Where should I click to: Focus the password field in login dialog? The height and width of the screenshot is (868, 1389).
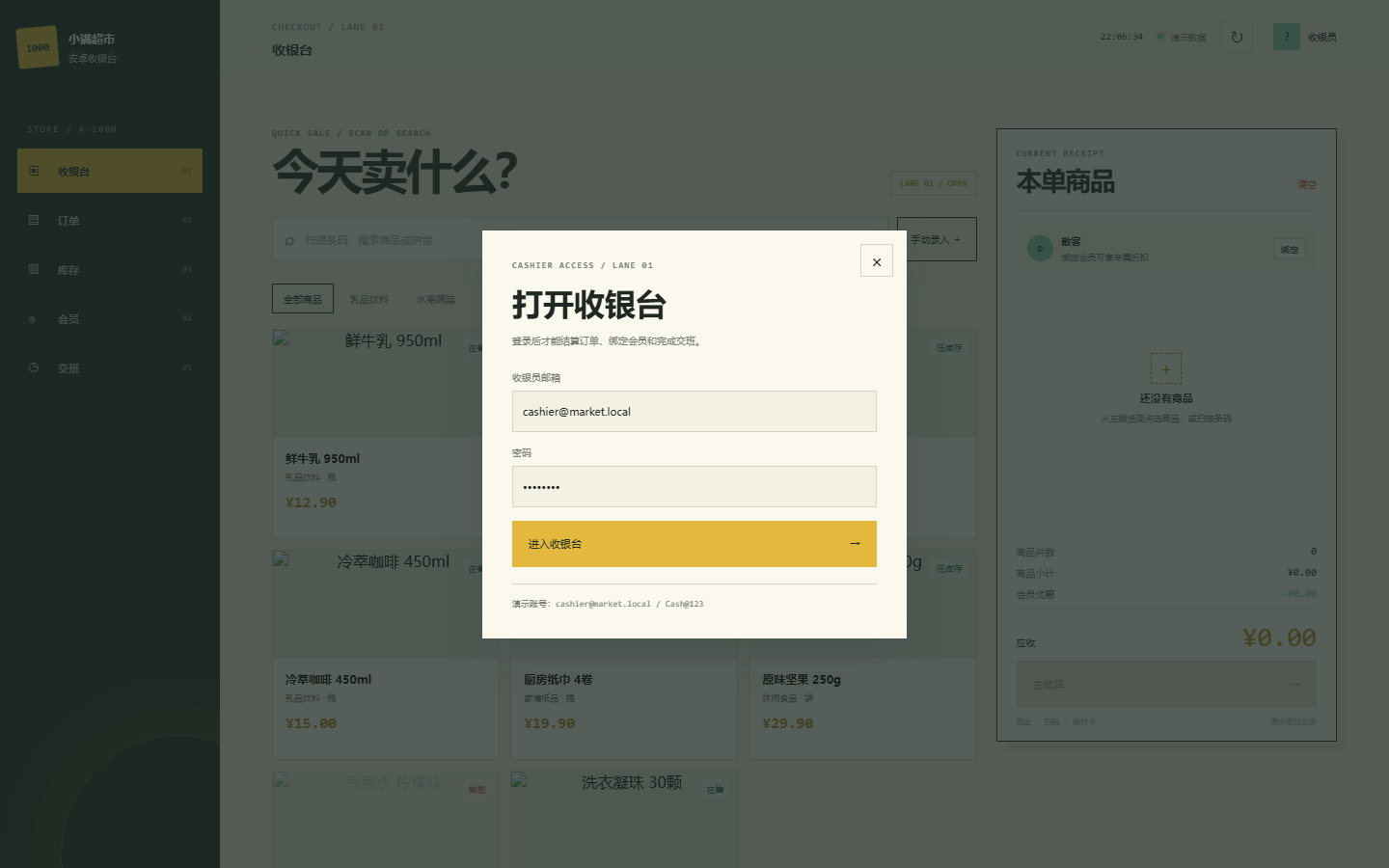pos(694,486)
